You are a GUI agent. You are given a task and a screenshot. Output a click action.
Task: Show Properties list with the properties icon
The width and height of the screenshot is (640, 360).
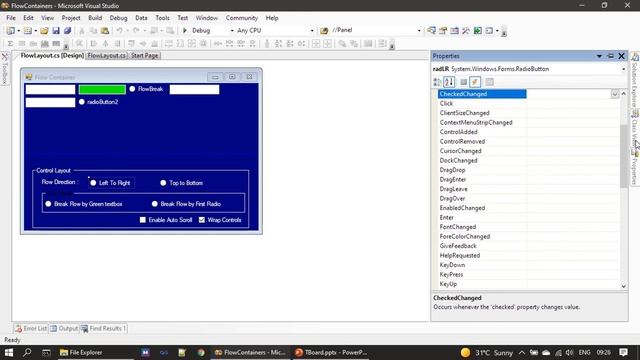[463, 82]
